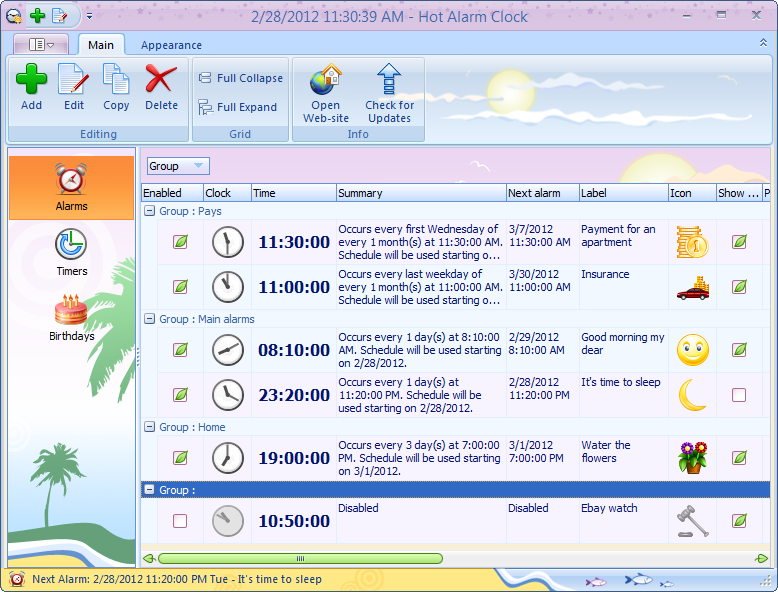Collapse the Group : Home section
Image resolution: width=778 pixels, height=592 pixels.
150,427
